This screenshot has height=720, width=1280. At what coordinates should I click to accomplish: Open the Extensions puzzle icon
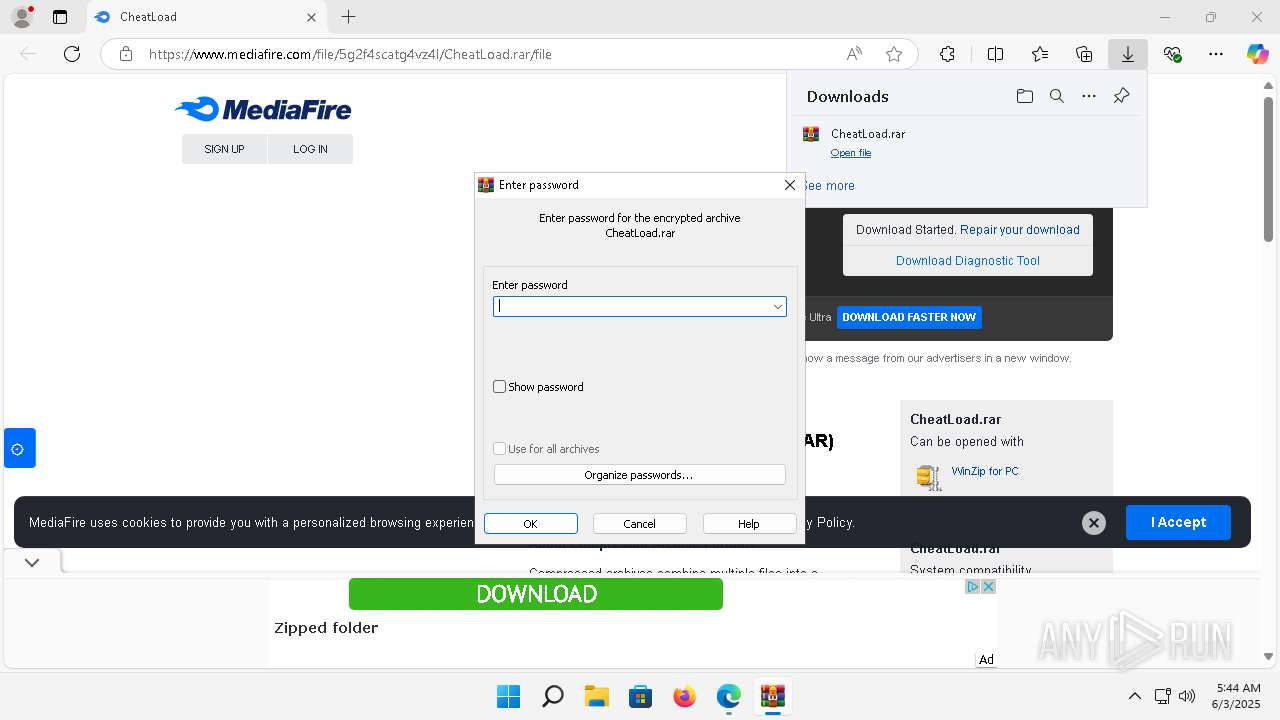click(947, 54)
